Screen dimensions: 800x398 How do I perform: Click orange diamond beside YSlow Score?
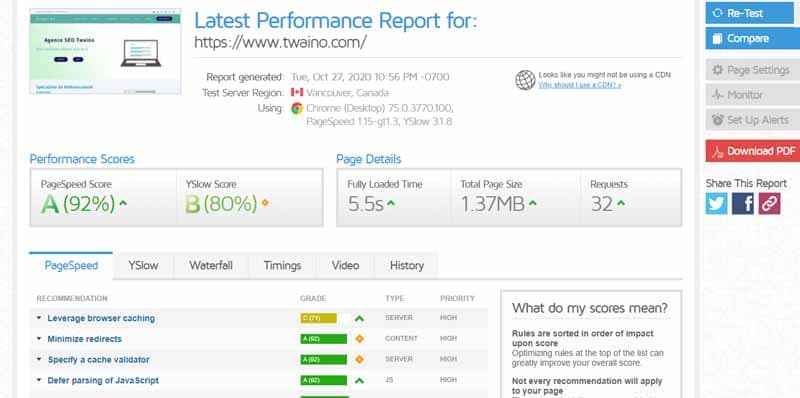(265, 203)
